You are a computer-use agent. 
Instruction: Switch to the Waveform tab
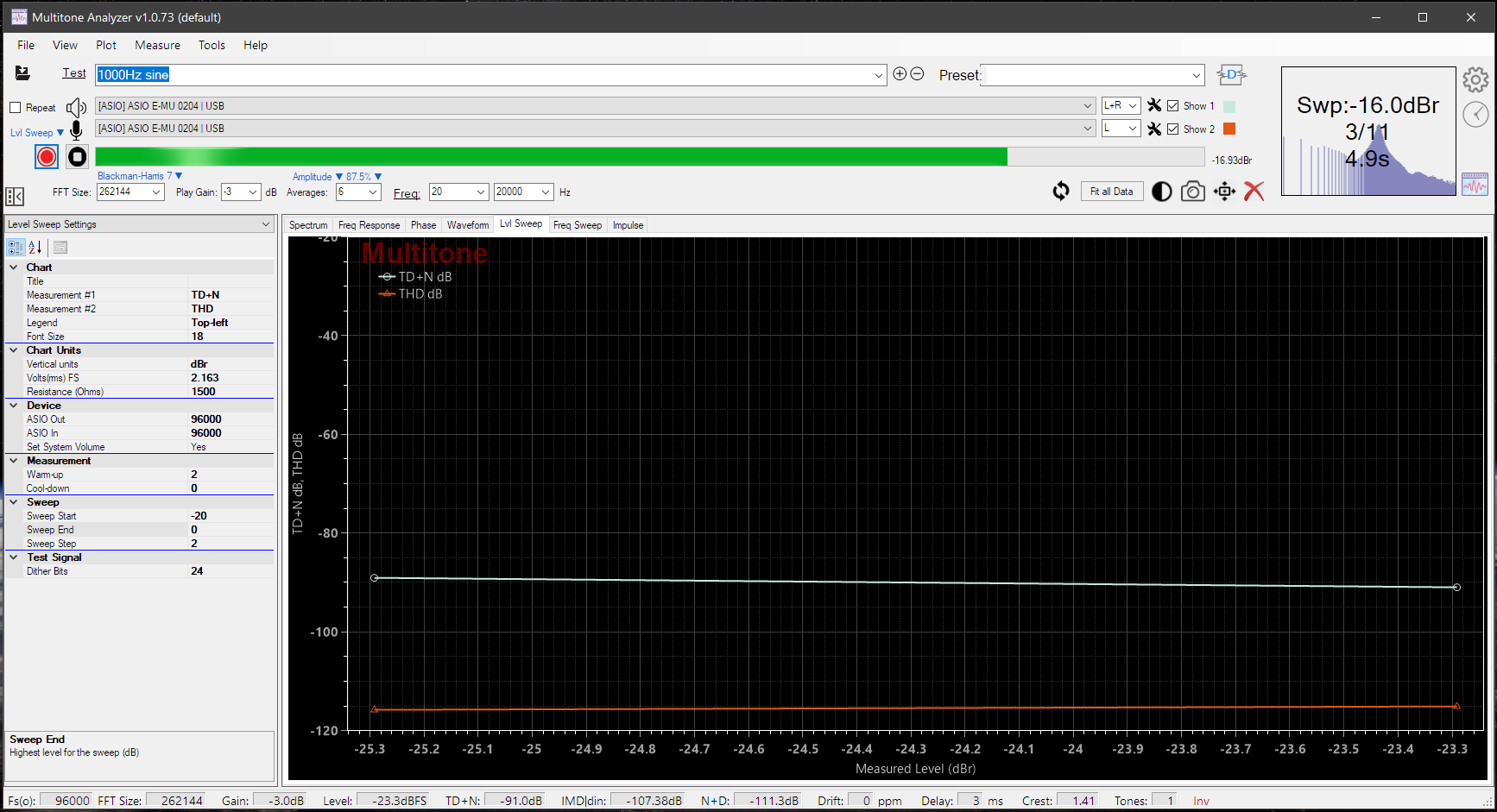pyautogui.click(x=468, y=225)
